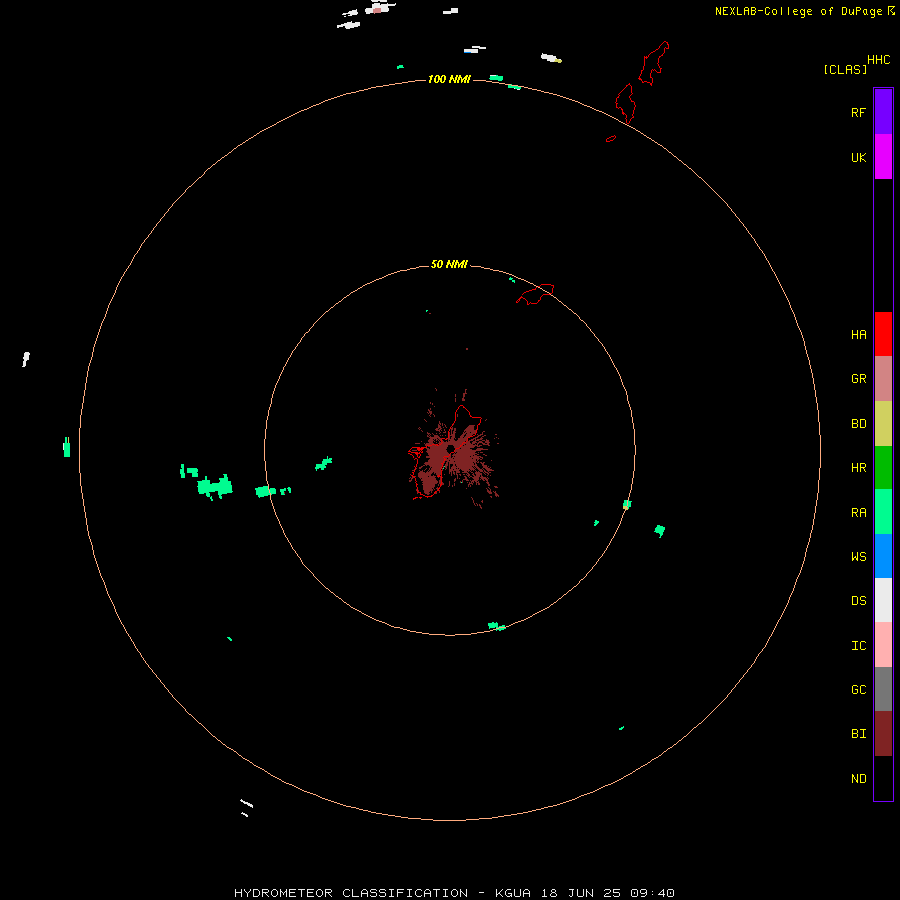Select the blue WS legend swatch
Image resolution: width=900 pixels, height=900 pixels.
(883, 556)
